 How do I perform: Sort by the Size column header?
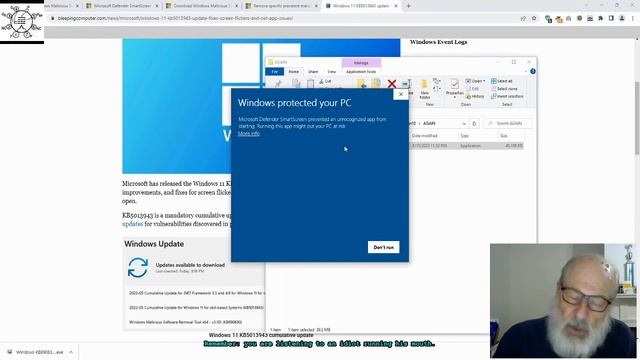tap(504, 136)
